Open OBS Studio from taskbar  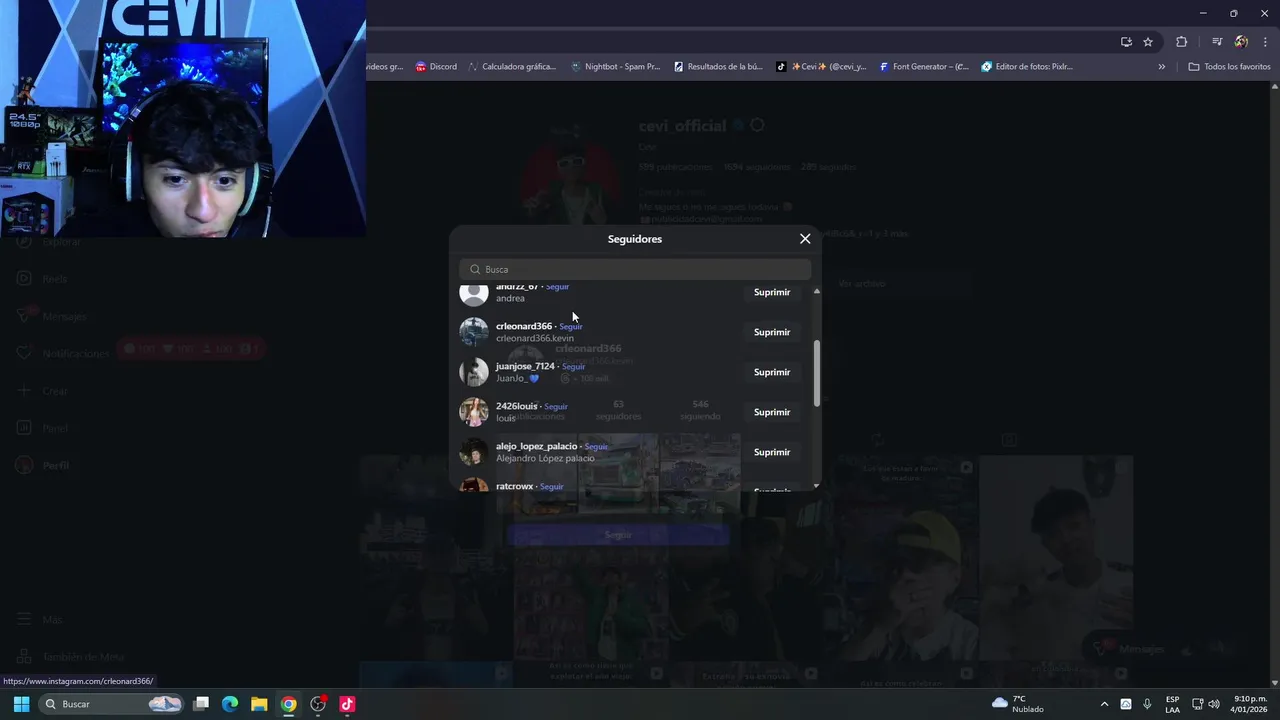pyautogui.click(x=318, y=704)
